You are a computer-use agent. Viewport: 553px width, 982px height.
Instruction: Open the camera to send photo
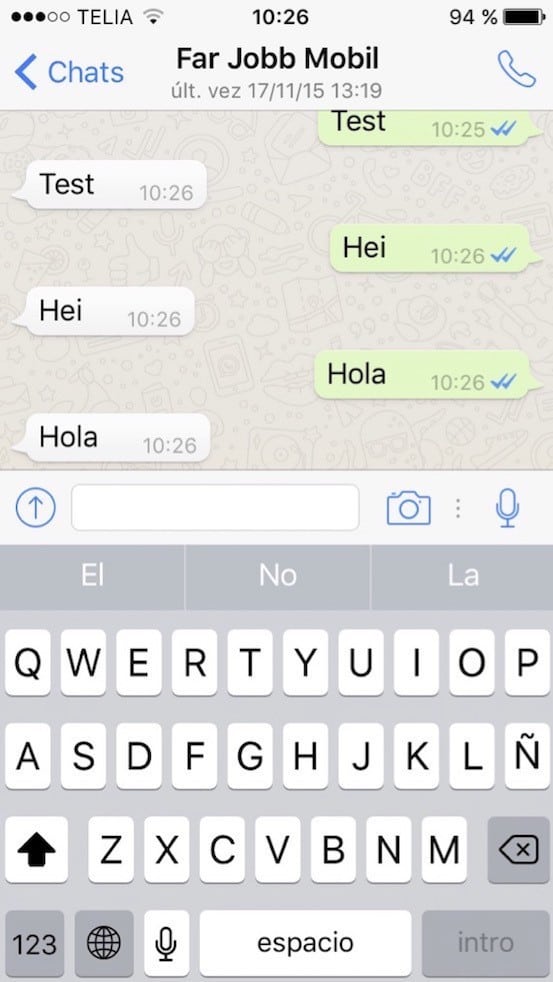pyautogui.click(x=408, y=507)
